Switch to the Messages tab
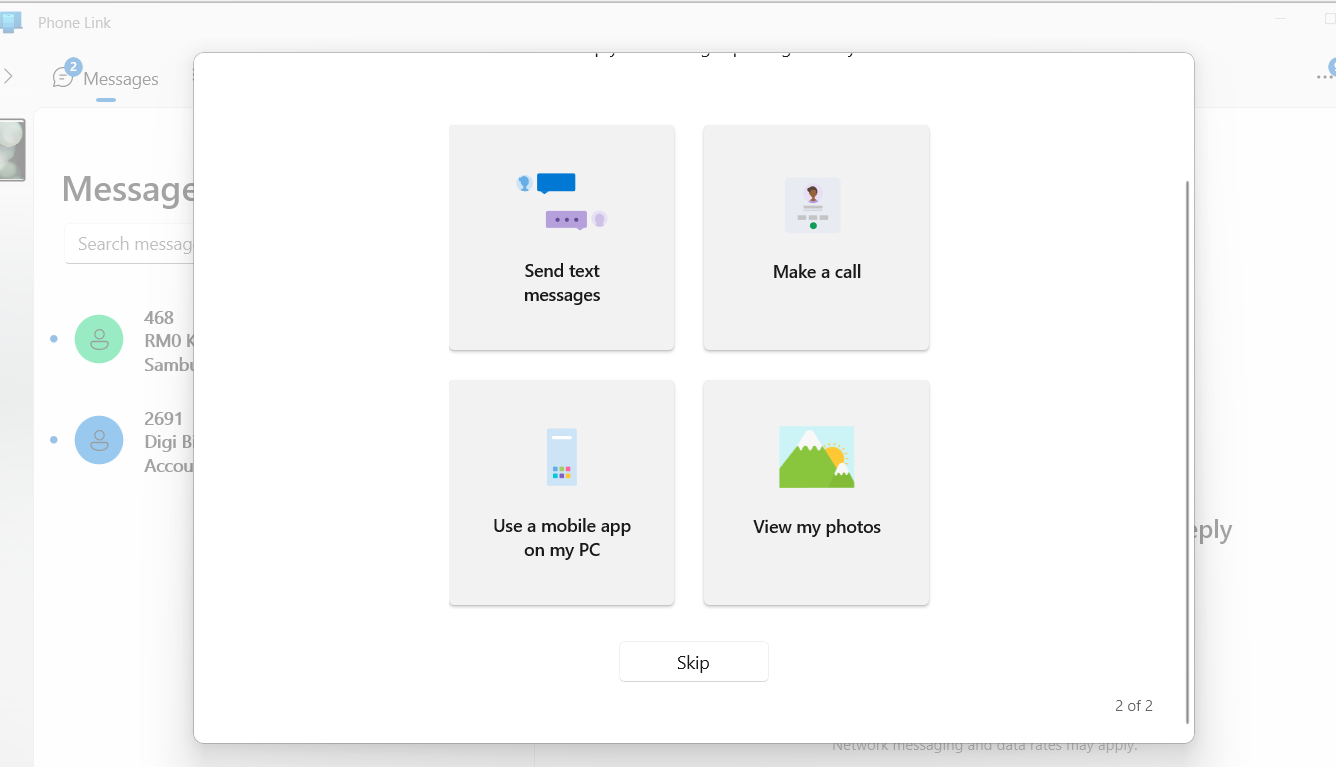The height and width of the screenshot is (767, 1336). click(106, 78)
